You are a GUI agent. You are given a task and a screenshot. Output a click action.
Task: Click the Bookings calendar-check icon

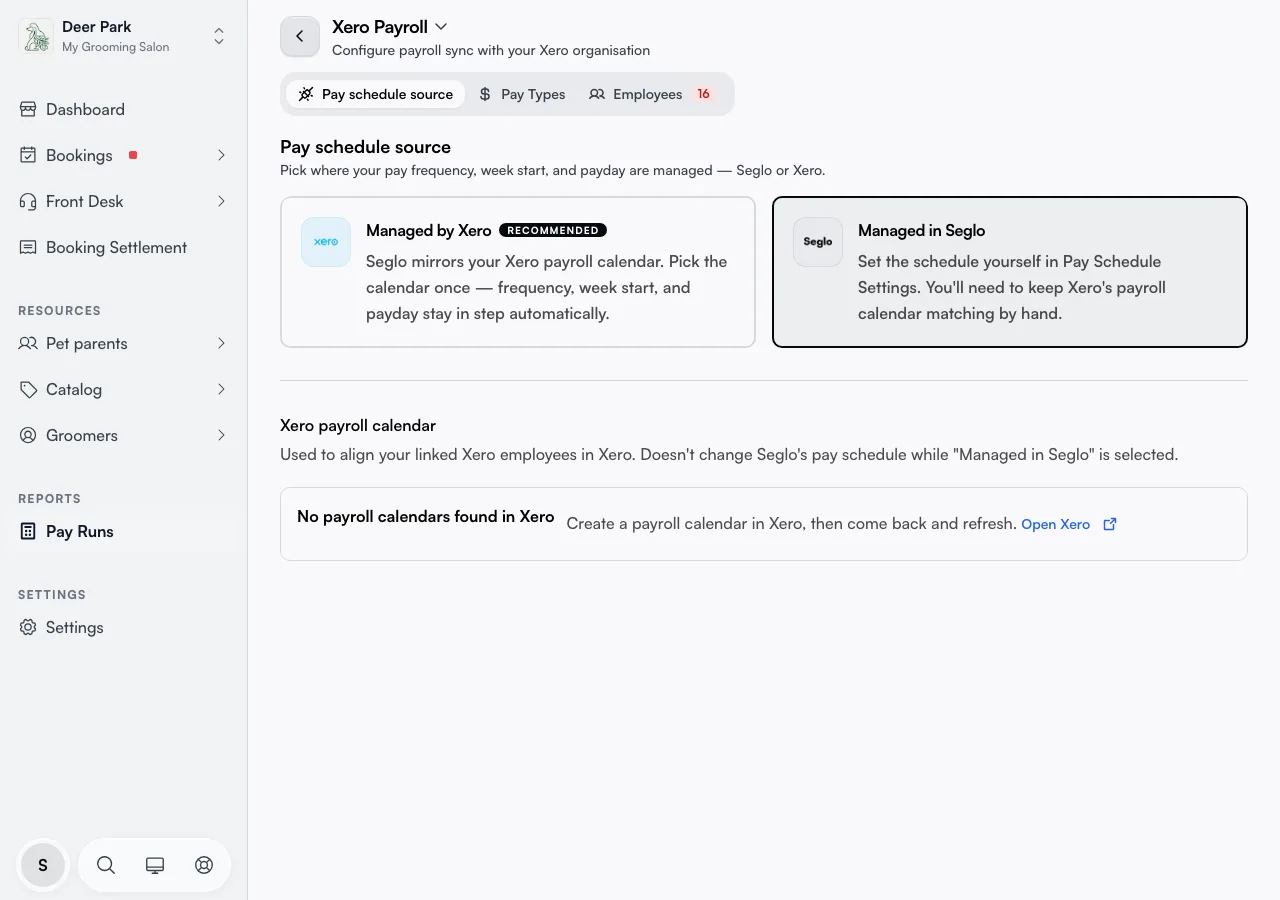point(28,155)
